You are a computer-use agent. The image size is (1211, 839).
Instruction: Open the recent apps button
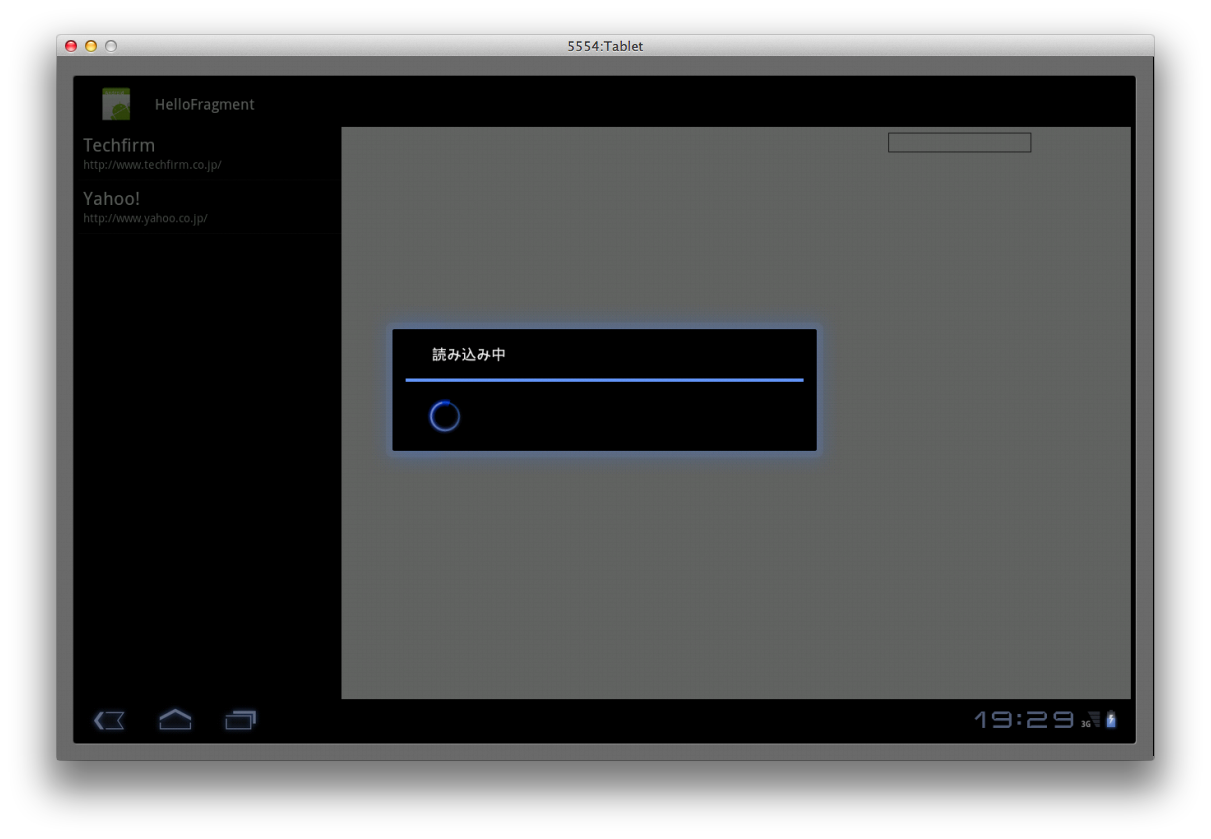click(241, 720)
